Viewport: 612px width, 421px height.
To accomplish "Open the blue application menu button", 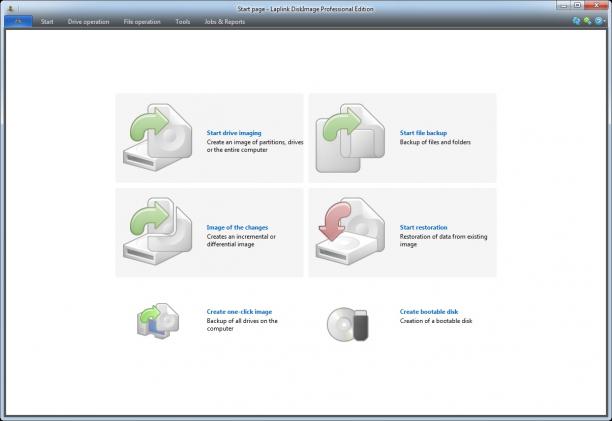I will (18, 21).
